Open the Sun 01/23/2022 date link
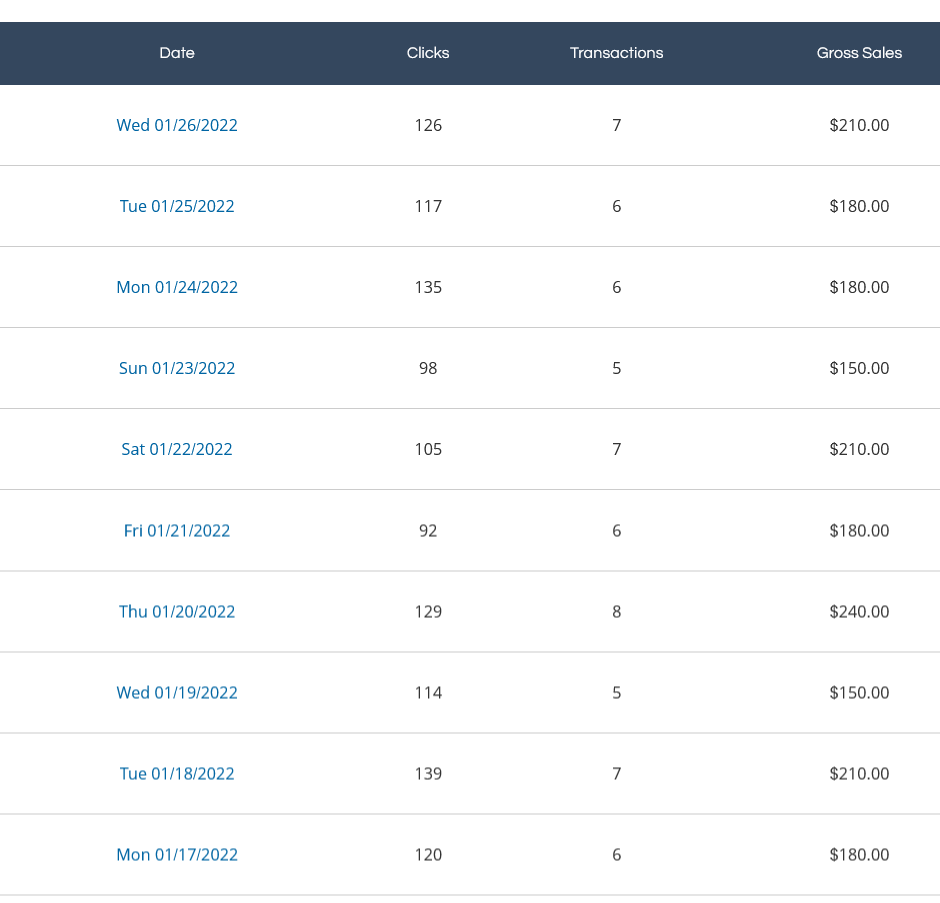This screenshot has width=940, height=903. [177, 368]
